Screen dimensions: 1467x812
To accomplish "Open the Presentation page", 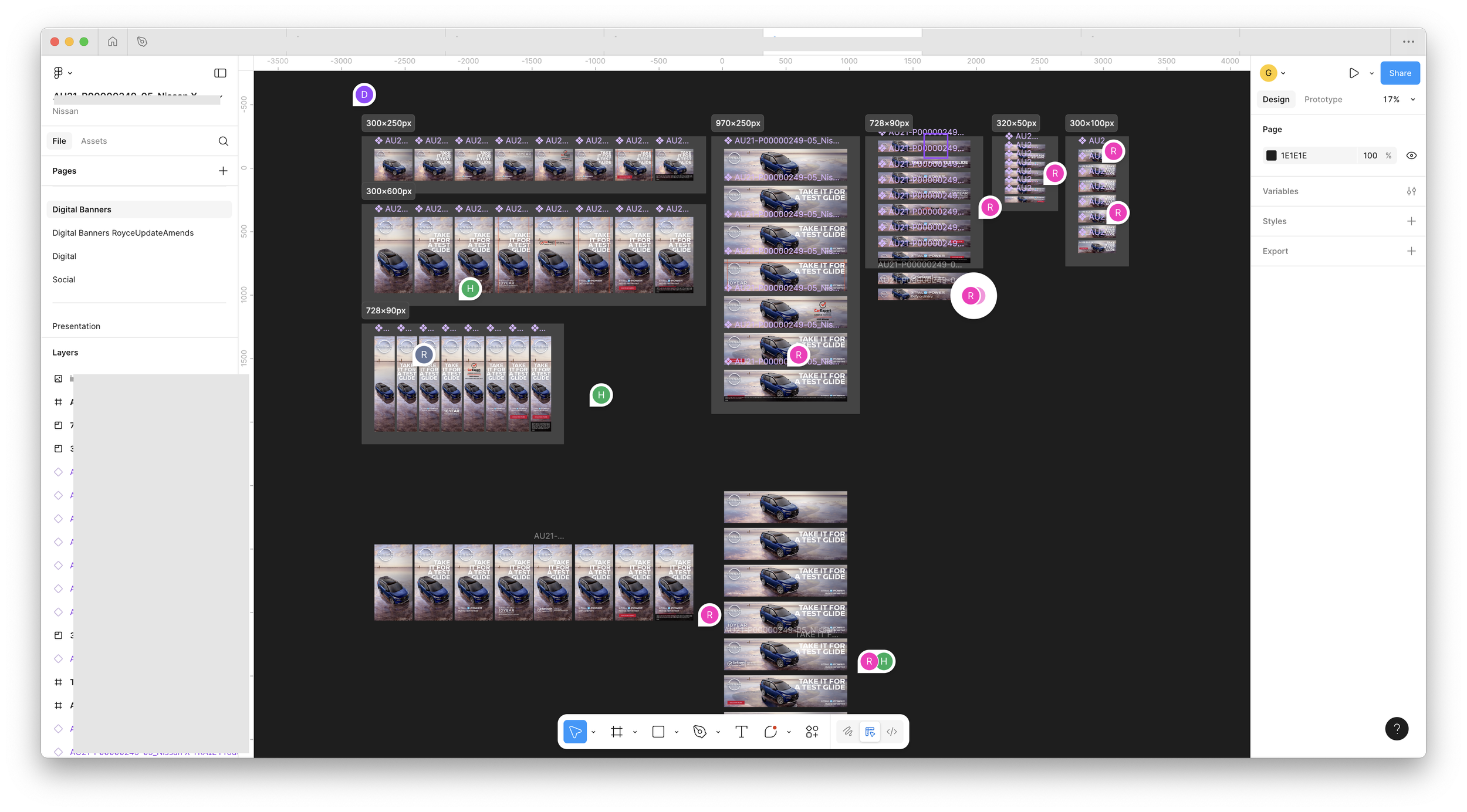I will point(76,326).
